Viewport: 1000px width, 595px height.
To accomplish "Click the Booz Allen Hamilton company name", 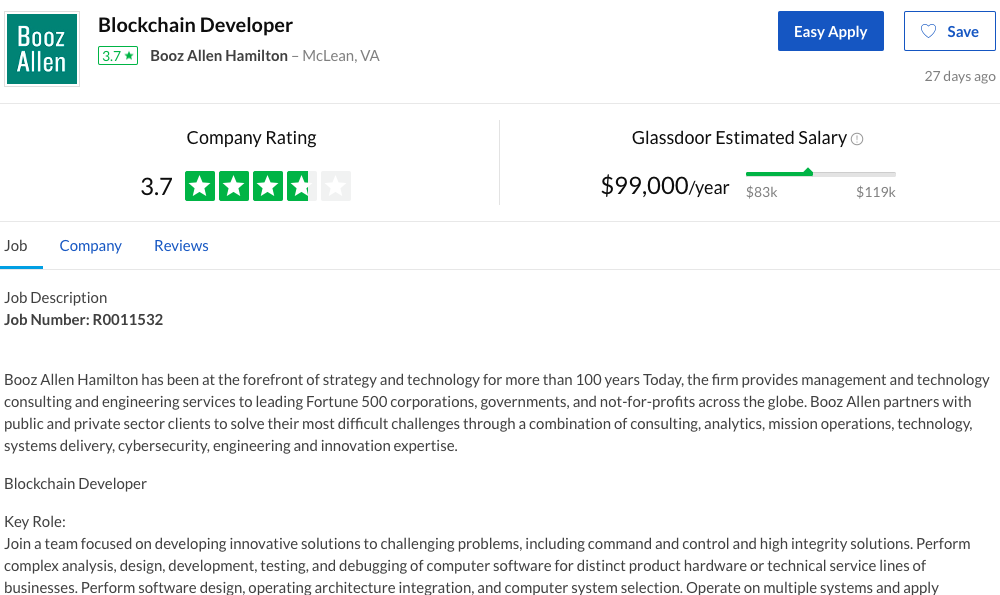I will (219, 56).
